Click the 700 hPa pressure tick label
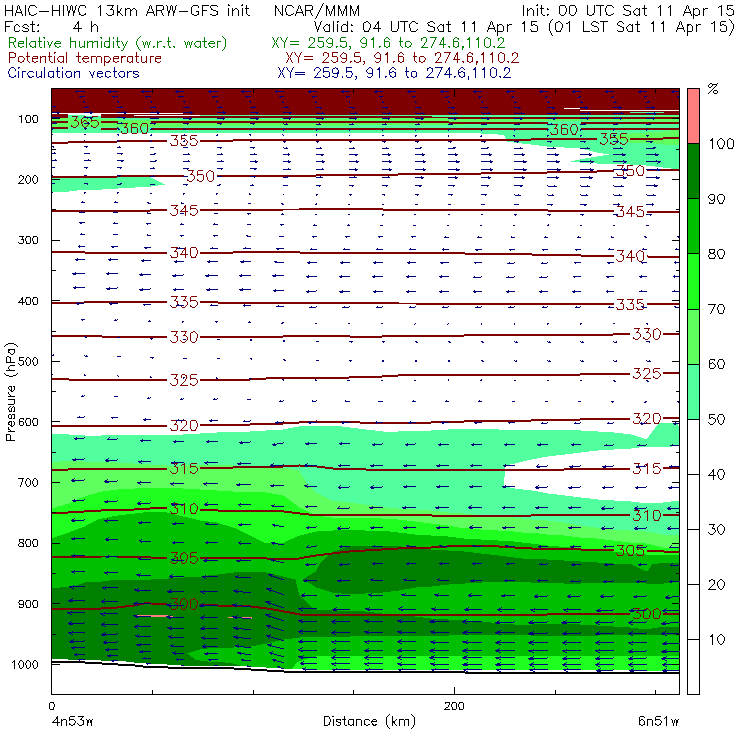This screenshot has height=740, width=740. point(28,483)
